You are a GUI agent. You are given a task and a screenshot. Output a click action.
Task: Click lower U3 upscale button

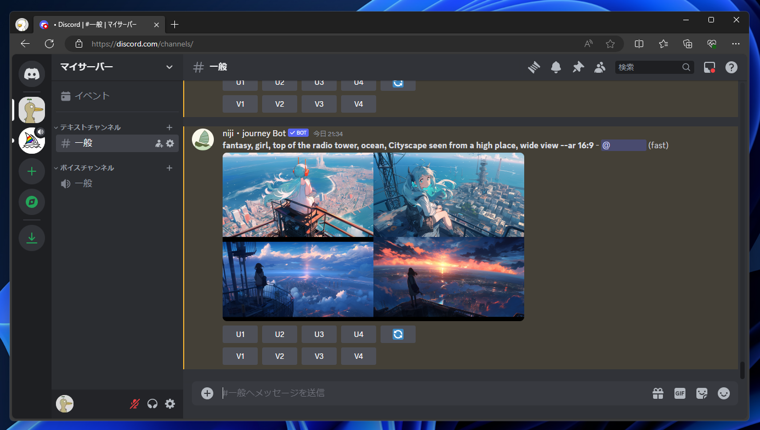coord(319,334)
